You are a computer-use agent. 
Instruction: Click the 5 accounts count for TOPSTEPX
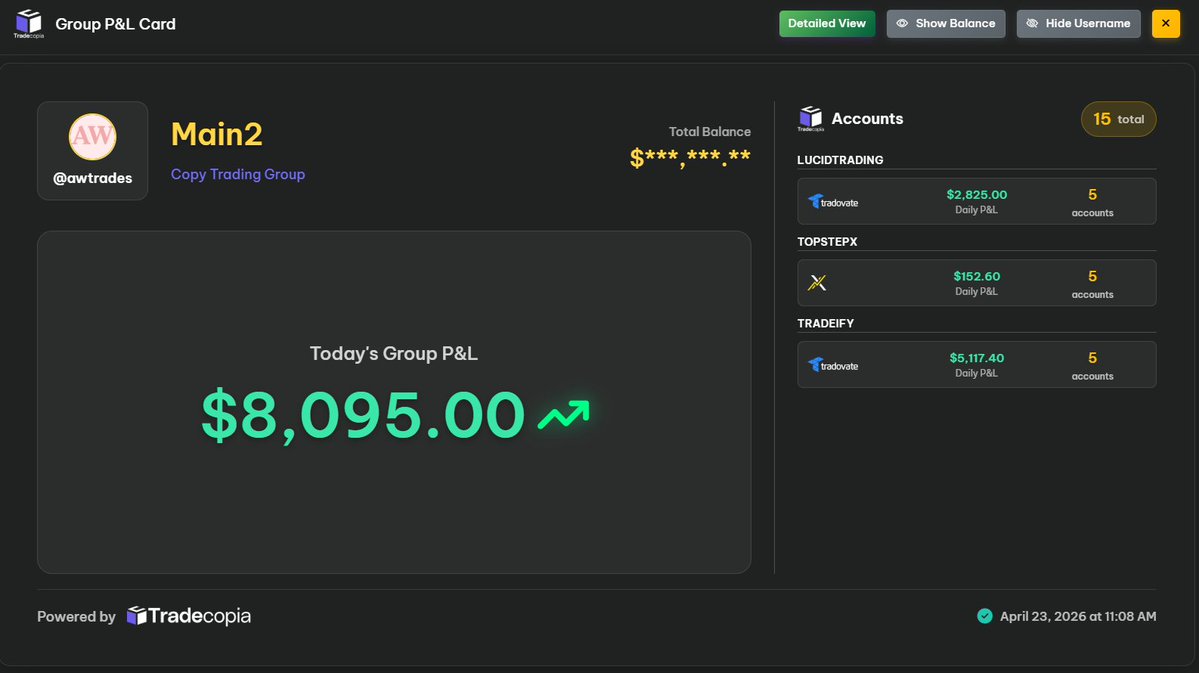coord(1092,284)
